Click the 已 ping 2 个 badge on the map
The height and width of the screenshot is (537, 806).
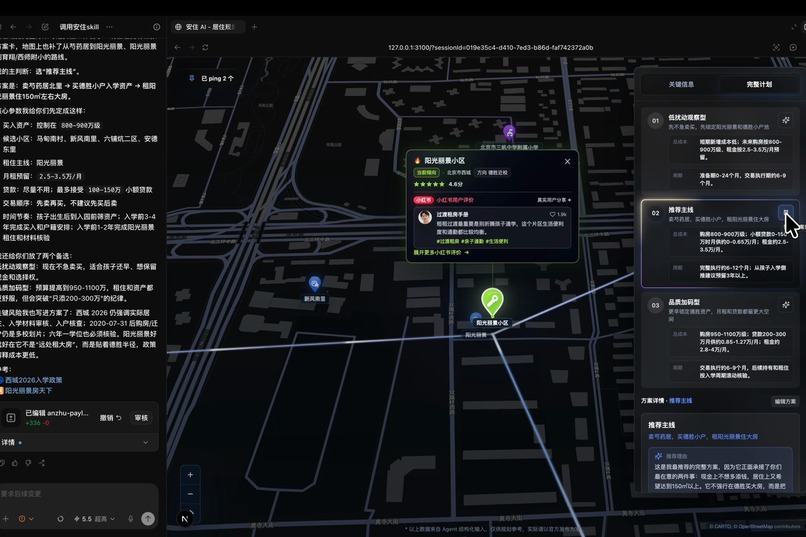(x=212, y=79)
